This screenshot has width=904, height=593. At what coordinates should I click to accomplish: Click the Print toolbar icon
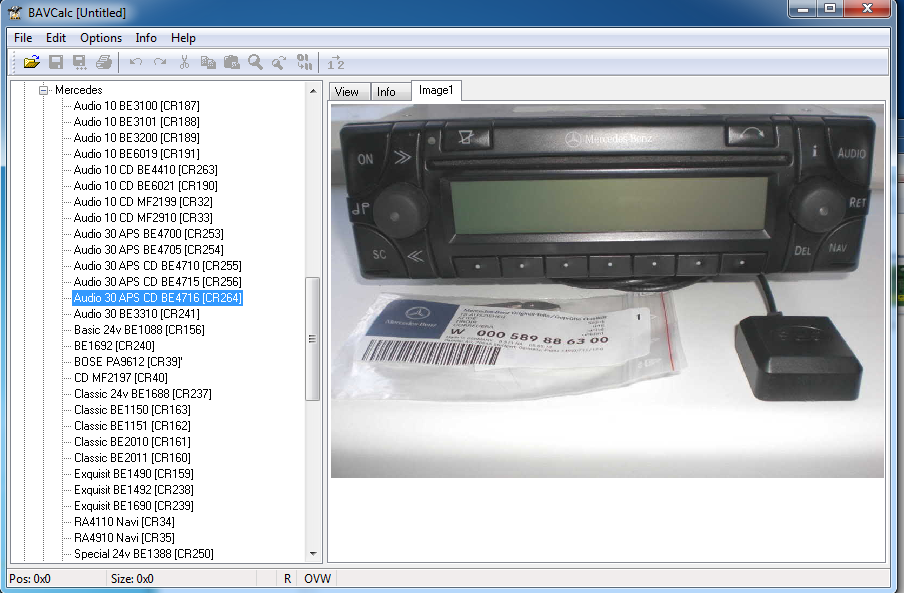tap(104, 61)
